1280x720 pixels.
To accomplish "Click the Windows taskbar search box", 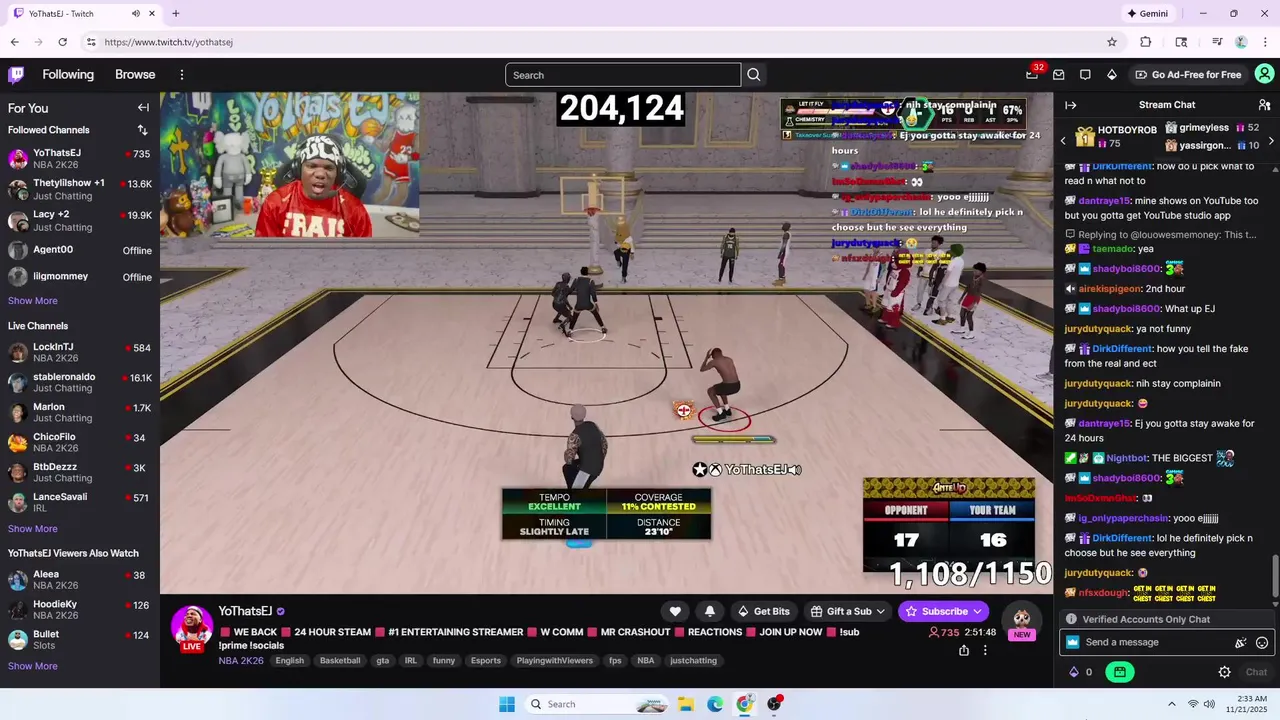I will (596, 704).
